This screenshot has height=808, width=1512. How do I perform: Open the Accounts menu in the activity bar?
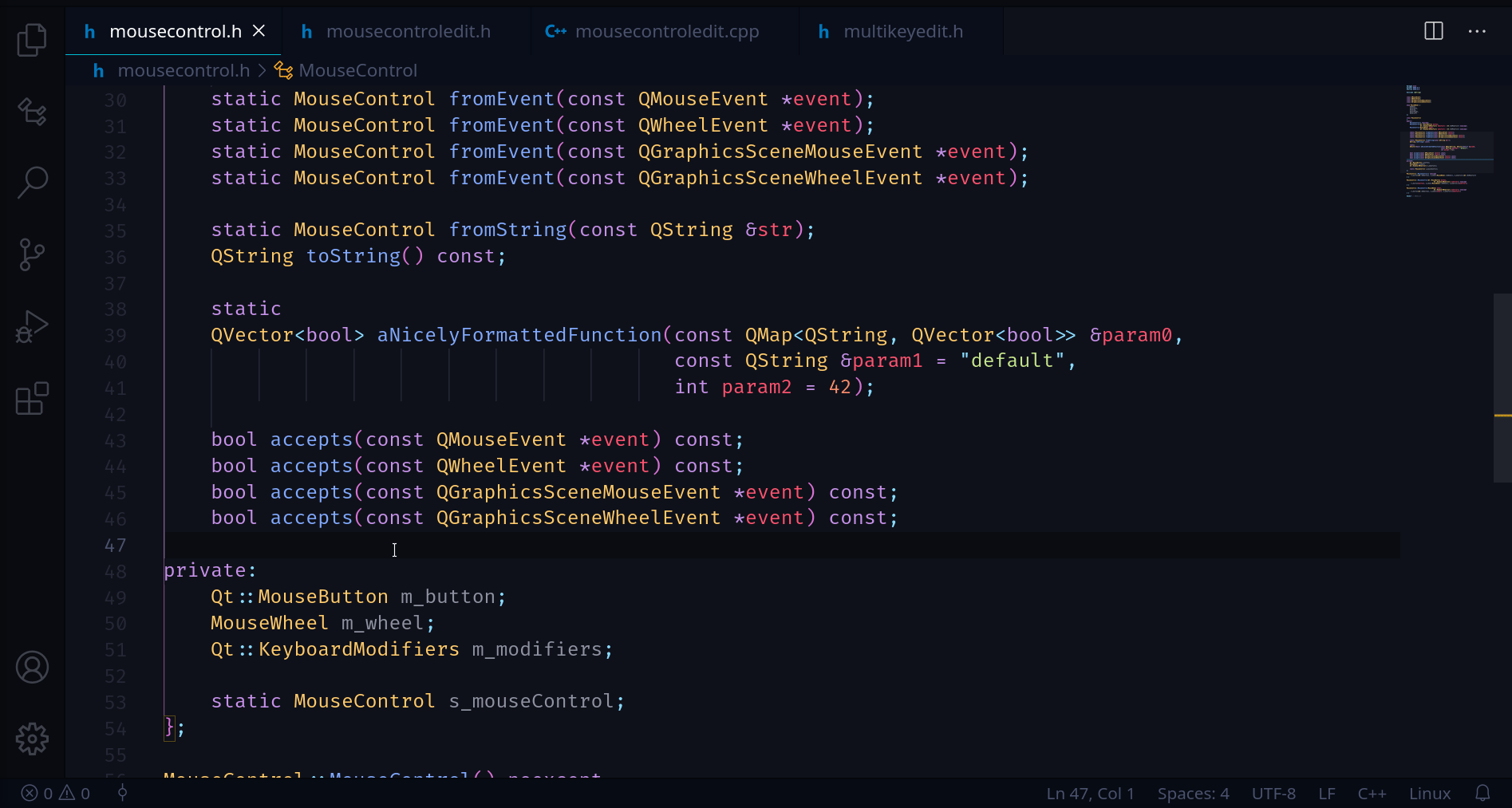tap(32, 667)
